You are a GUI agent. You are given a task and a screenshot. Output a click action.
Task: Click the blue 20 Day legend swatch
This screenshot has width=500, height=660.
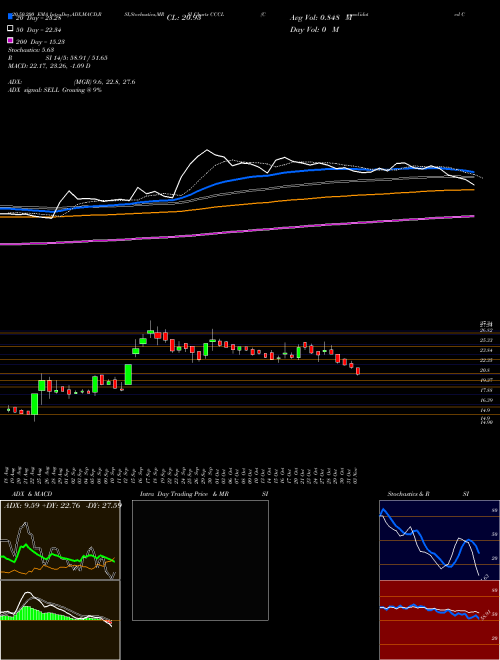[10, 17]
